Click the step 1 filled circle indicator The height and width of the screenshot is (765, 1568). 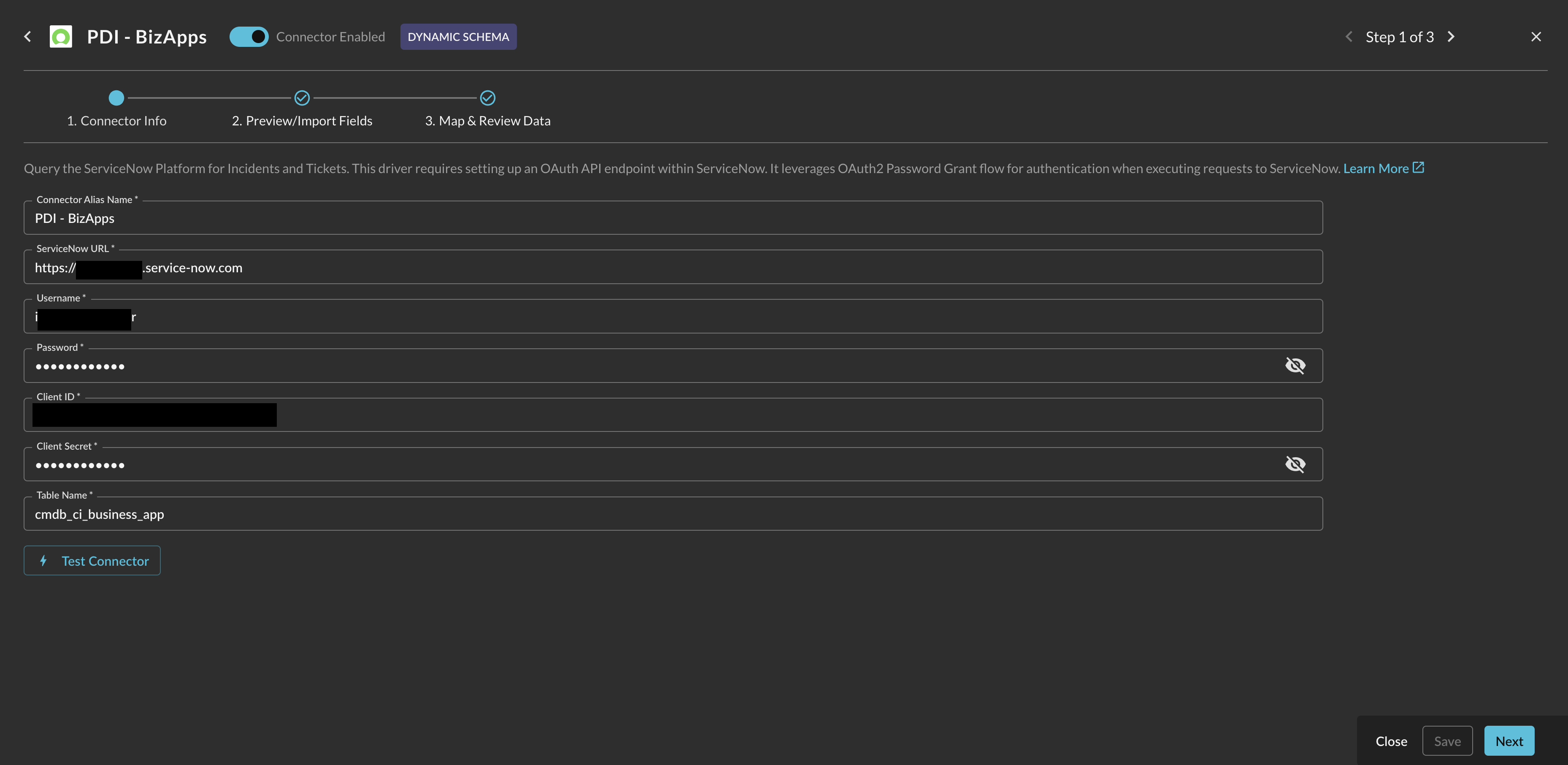point(116,98)
